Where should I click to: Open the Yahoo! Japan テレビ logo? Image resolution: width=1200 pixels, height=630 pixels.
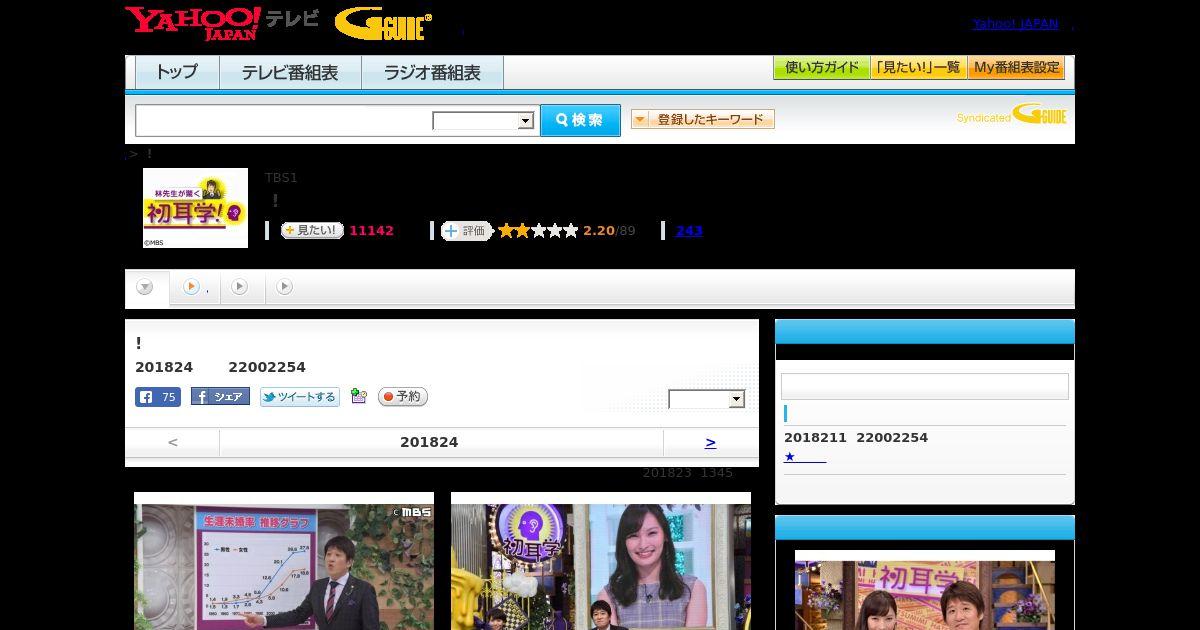[222, 22]
